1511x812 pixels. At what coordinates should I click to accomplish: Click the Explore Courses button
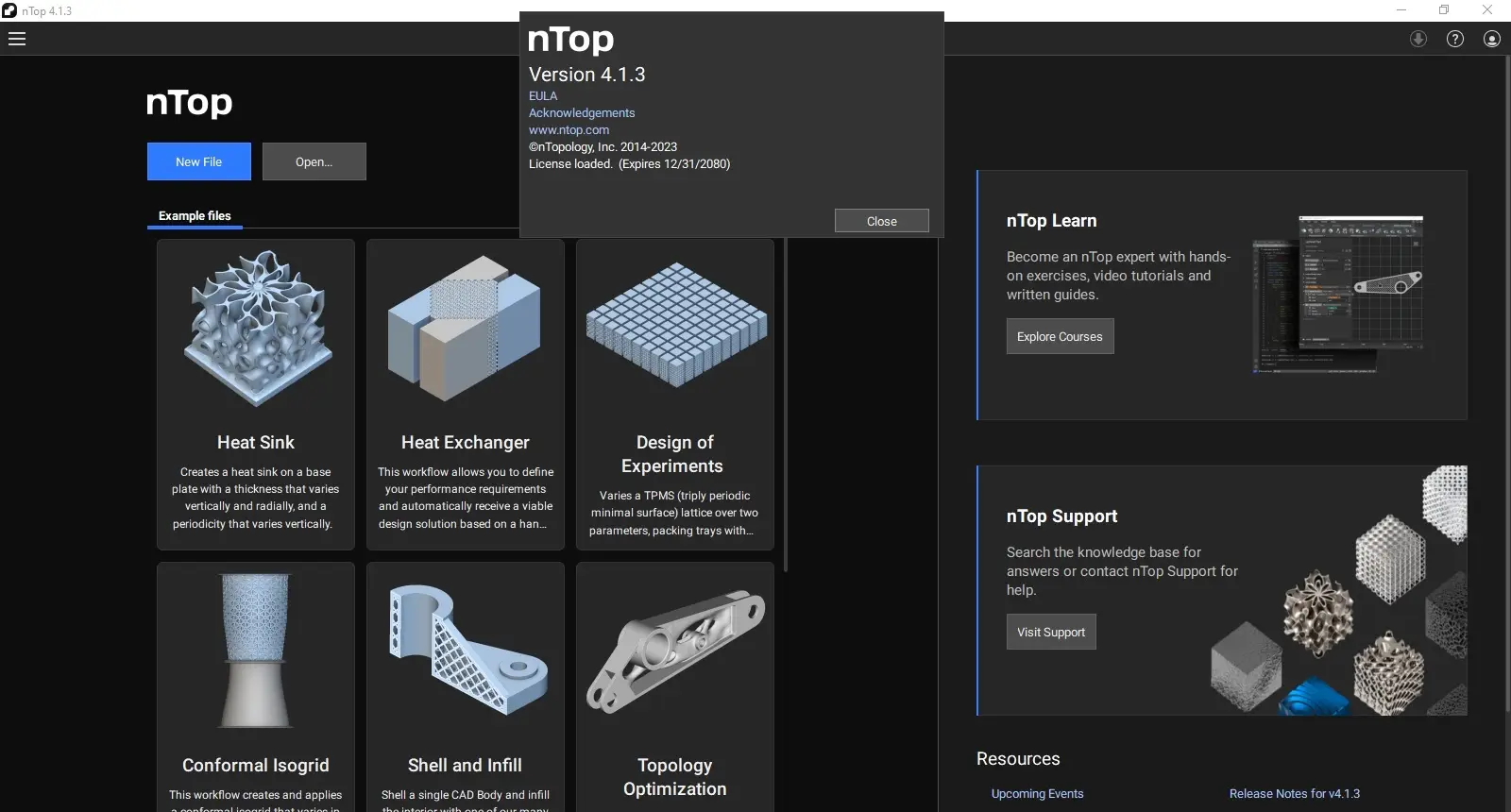[1060, 336]
